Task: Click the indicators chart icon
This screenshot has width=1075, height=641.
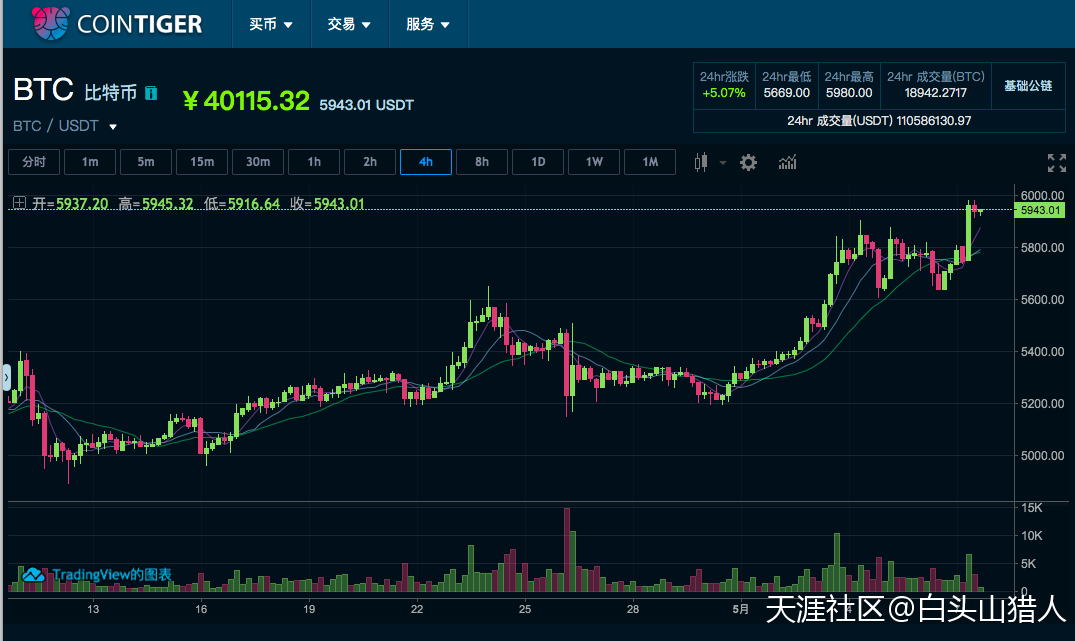Action: click(787, 161)
